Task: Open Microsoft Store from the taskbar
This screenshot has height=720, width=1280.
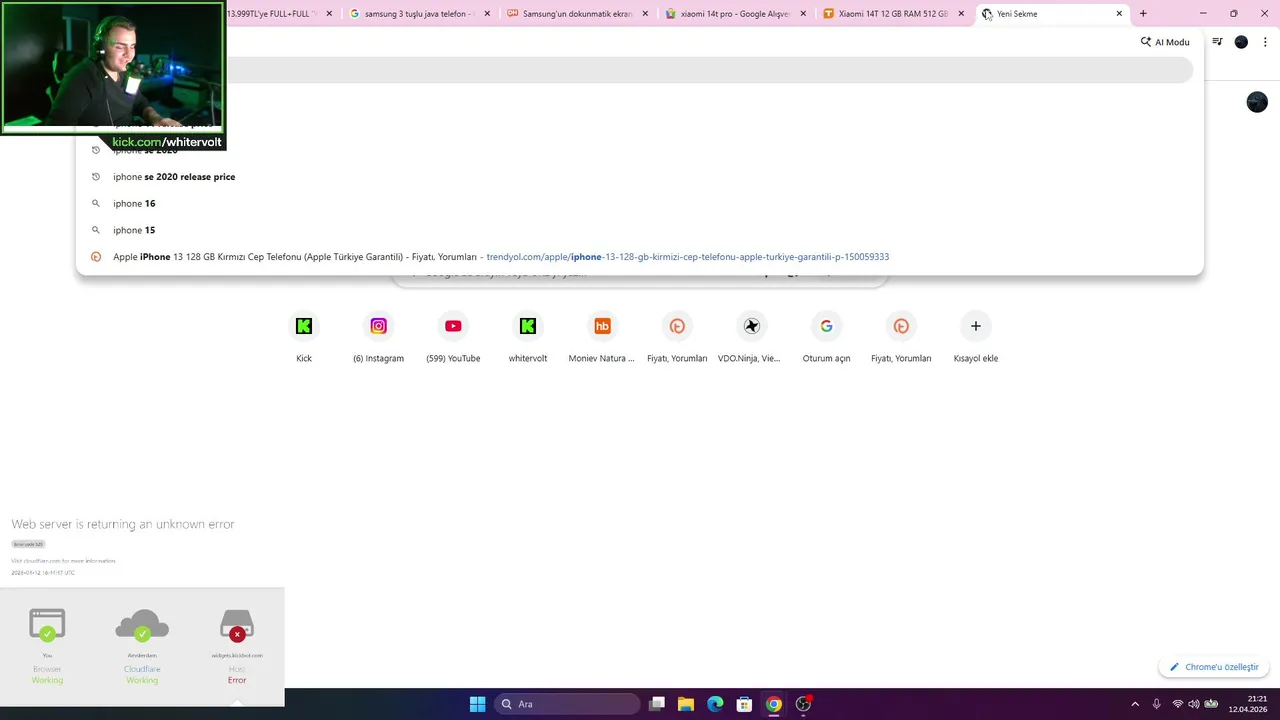Action: coord(744,704)
